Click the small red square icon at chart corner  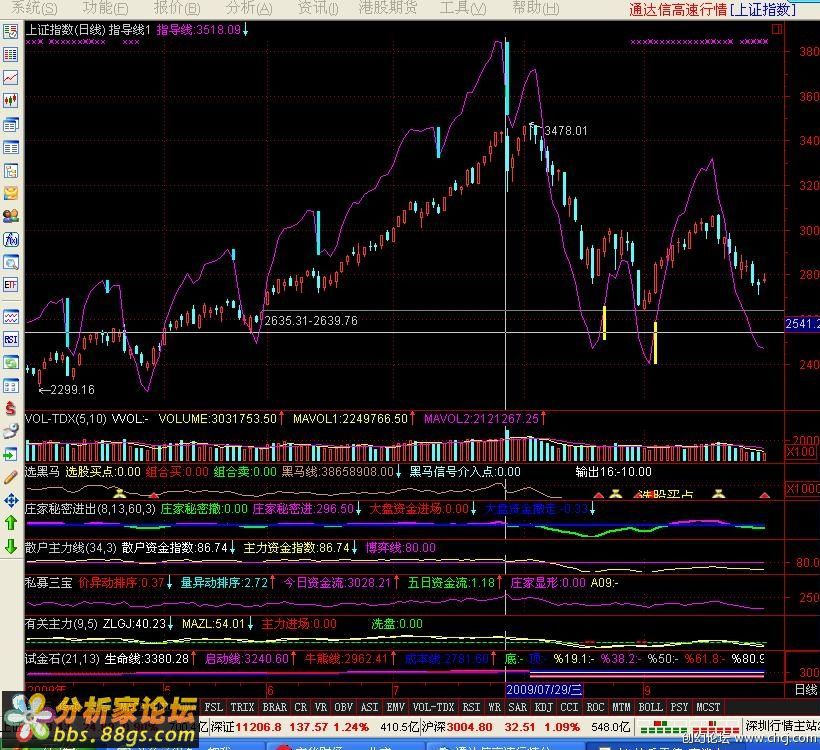(777, 29)
